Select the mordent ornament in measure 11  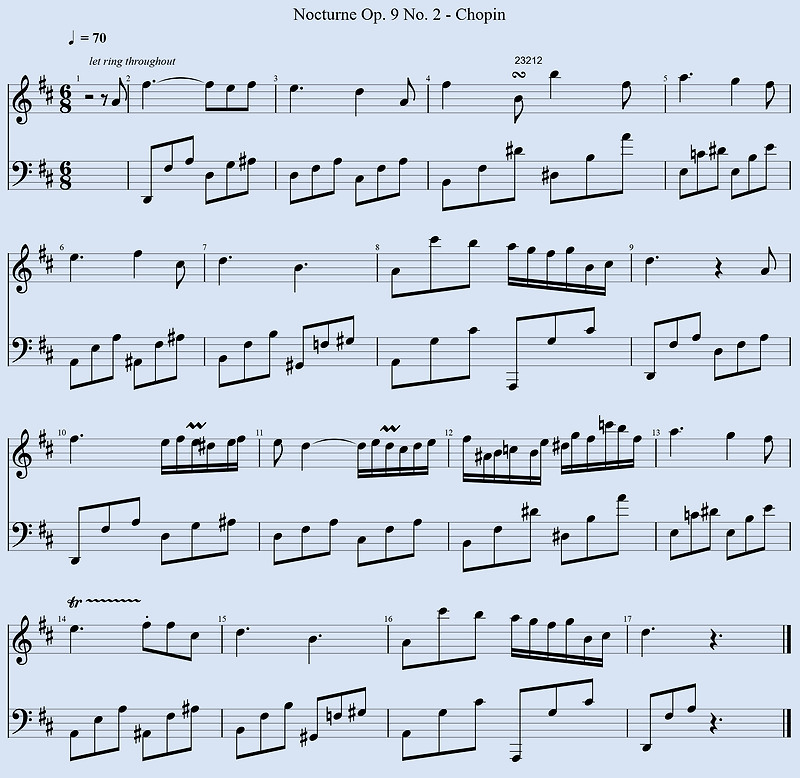[x=390, y=428]
